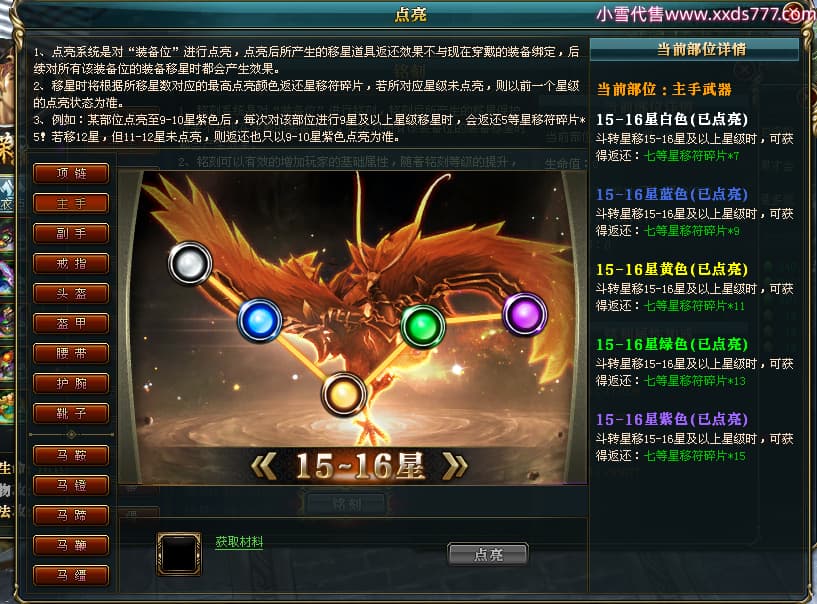The image size is (817, 604).
Task: Select the purple orb node
Action: (x=525, y=314)
